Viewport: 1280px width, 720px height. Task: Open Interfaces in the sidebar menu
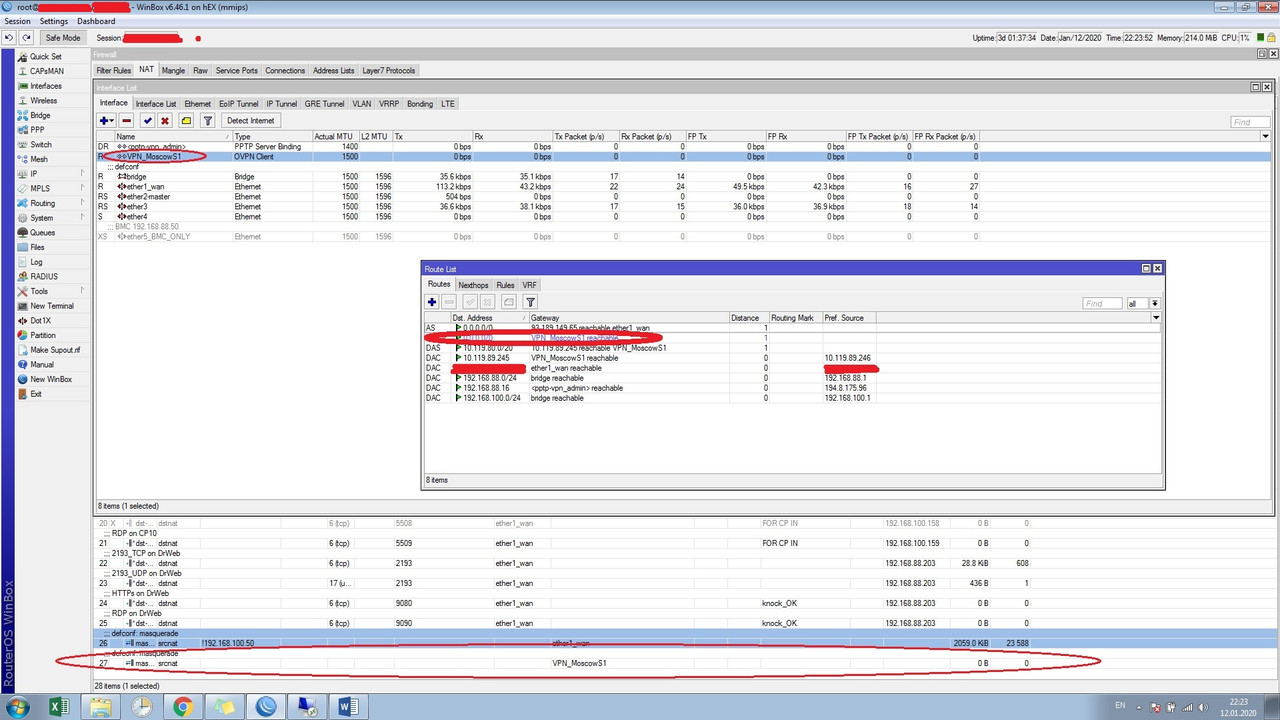[45, 86]
